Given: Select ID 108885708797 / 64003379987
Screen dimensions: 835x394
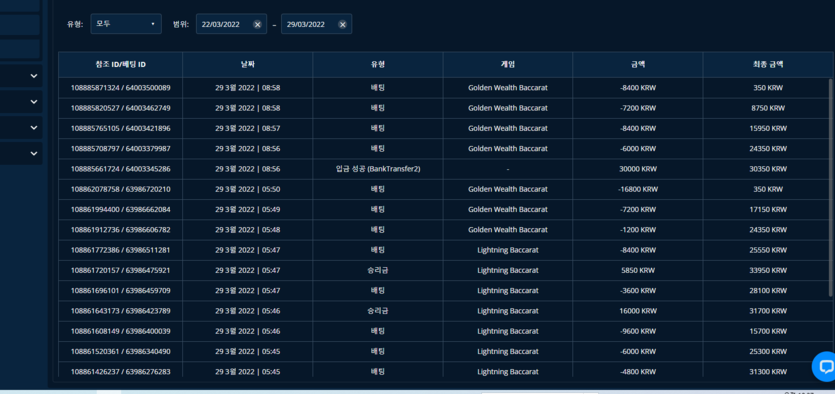Looking at the screenshot, I should coord(120,149).
